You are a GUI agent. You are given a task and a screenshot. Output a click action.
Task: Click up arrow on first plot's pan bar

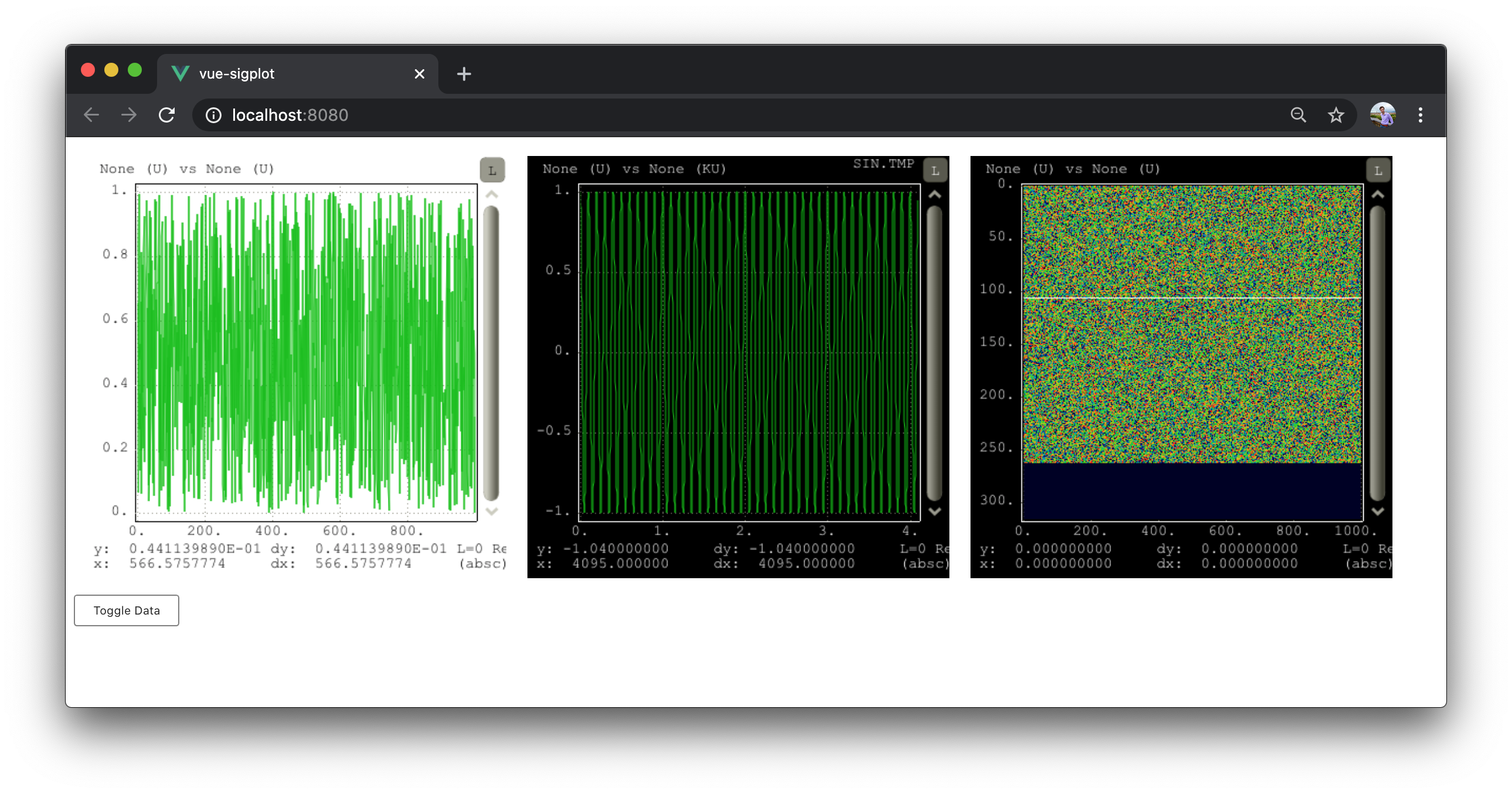492,194
